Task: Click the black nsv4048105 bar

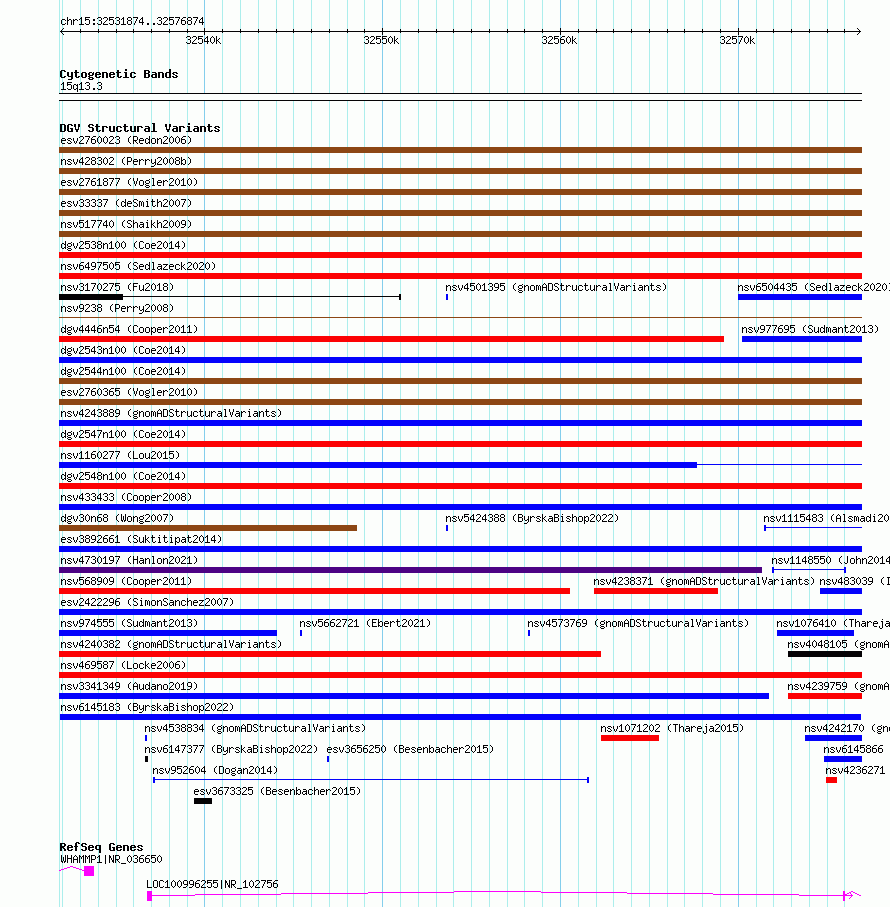Action: [825, 654]
